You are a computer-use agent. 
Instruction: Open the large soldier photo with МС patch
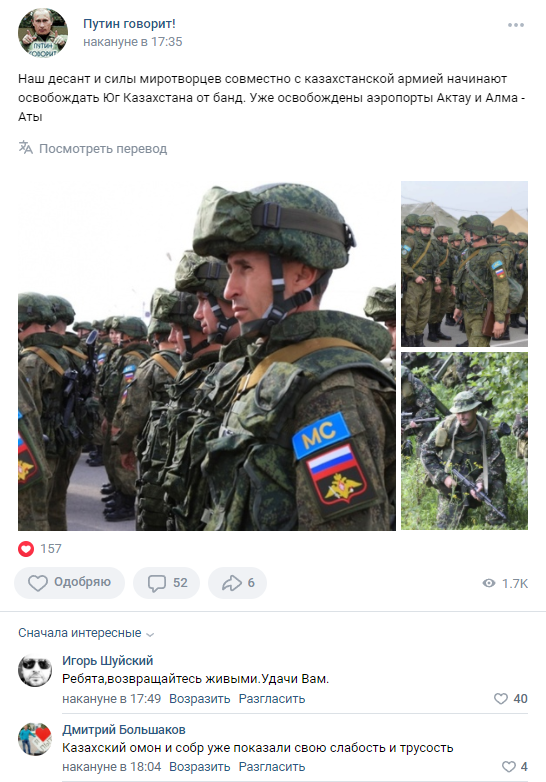click(207, 356)
